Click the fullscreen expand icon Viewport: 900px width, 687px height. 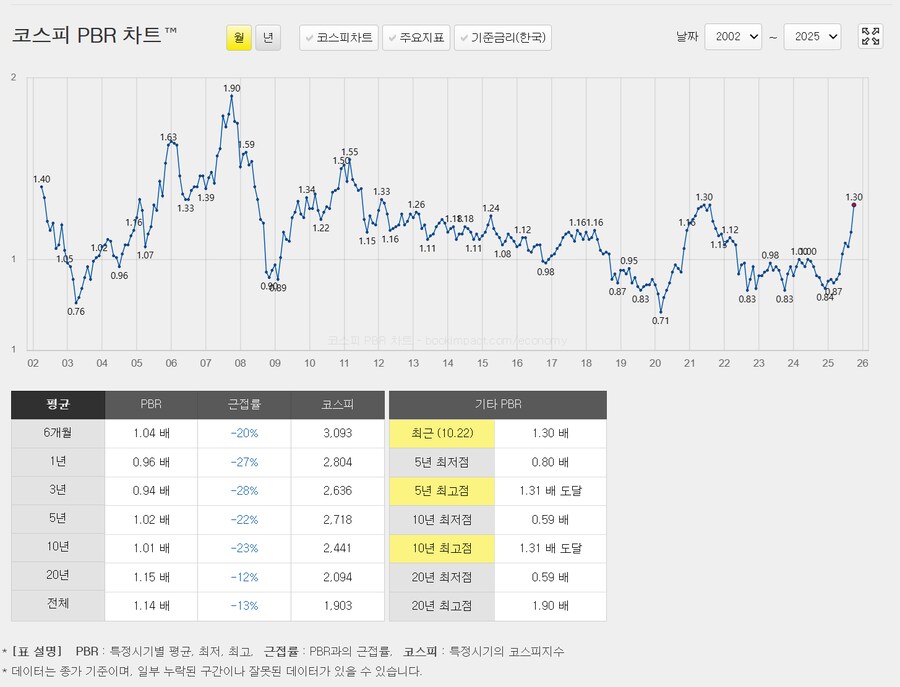pyautogui.click(x=870, y=36)
